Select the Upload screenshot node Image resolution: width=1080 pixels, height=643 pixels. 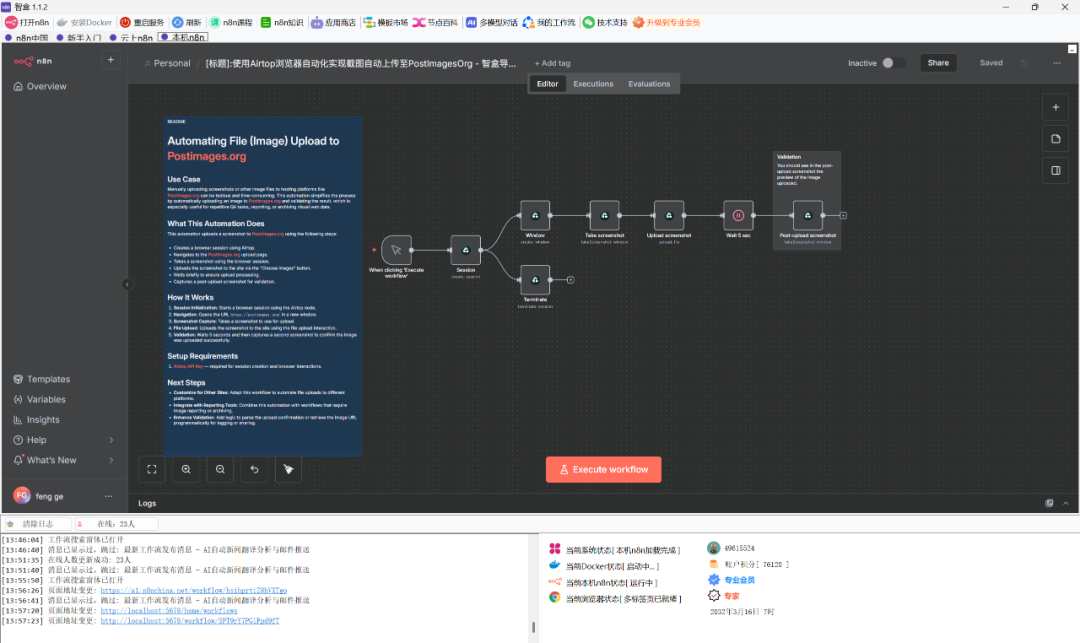coord(669,215)
